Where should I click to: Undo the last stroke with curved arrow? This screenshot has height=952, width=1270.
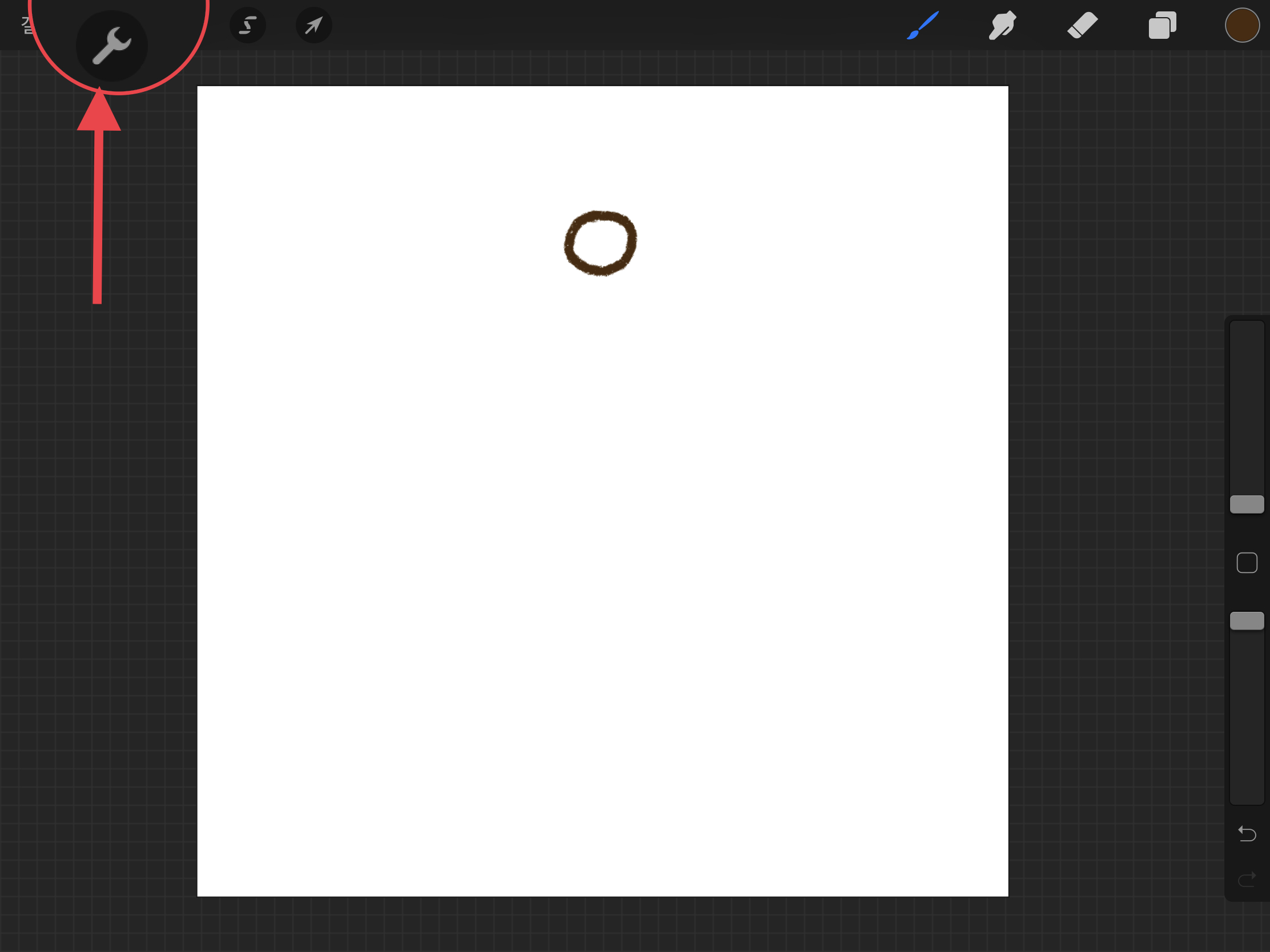pos(1247,833)
